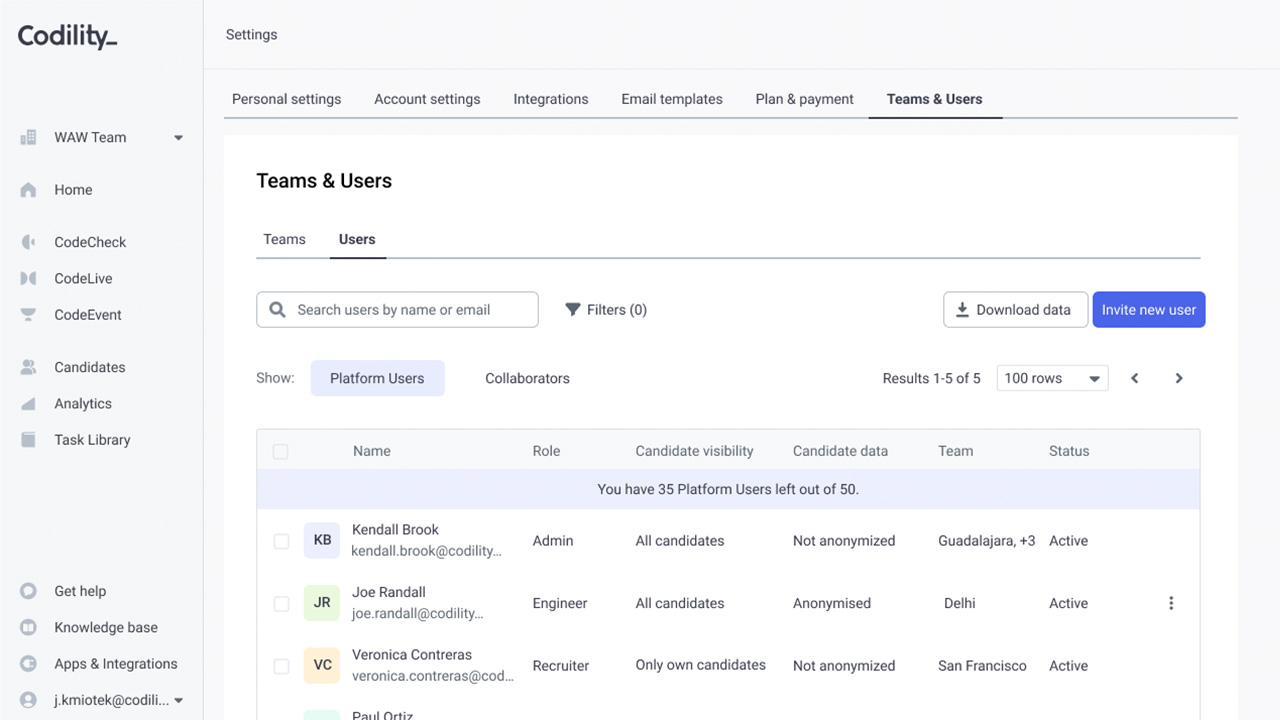The height and width of the screenshot is (720, 1280).
Task: Click the Download data button
Action: tap(1014, 310)
